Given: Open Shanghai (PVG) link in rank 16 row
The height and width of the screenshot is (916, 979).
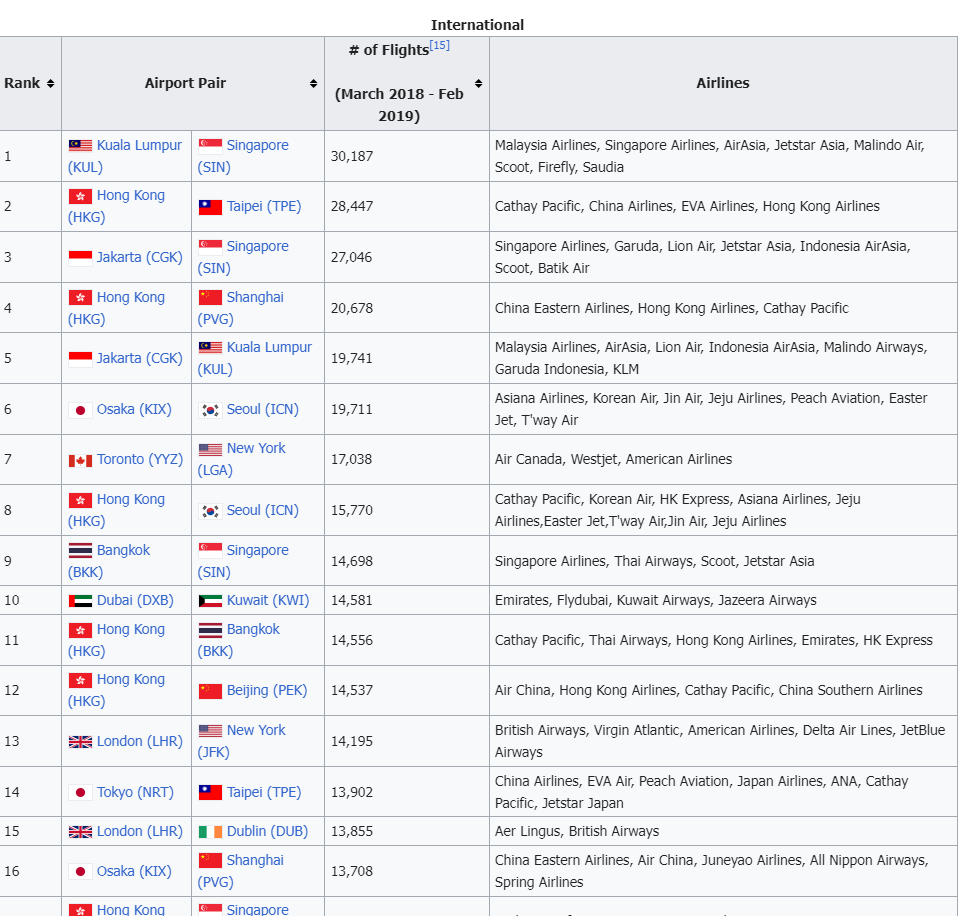Looking at the screenshot, I should 240,871.
